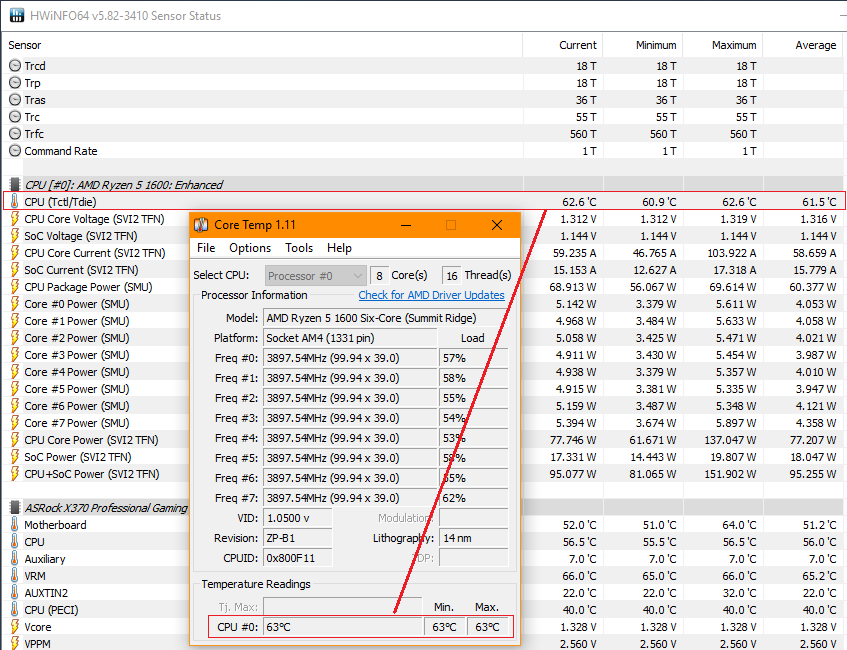Click the 65.2 °C average VRM value
This screenshot has height=650, width=847.
click(819, 576)
